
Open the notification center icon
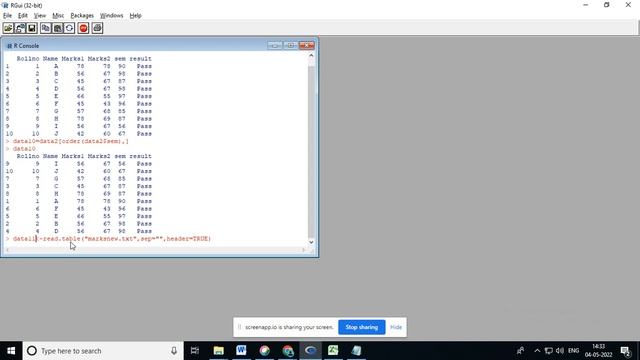[626, 351]
